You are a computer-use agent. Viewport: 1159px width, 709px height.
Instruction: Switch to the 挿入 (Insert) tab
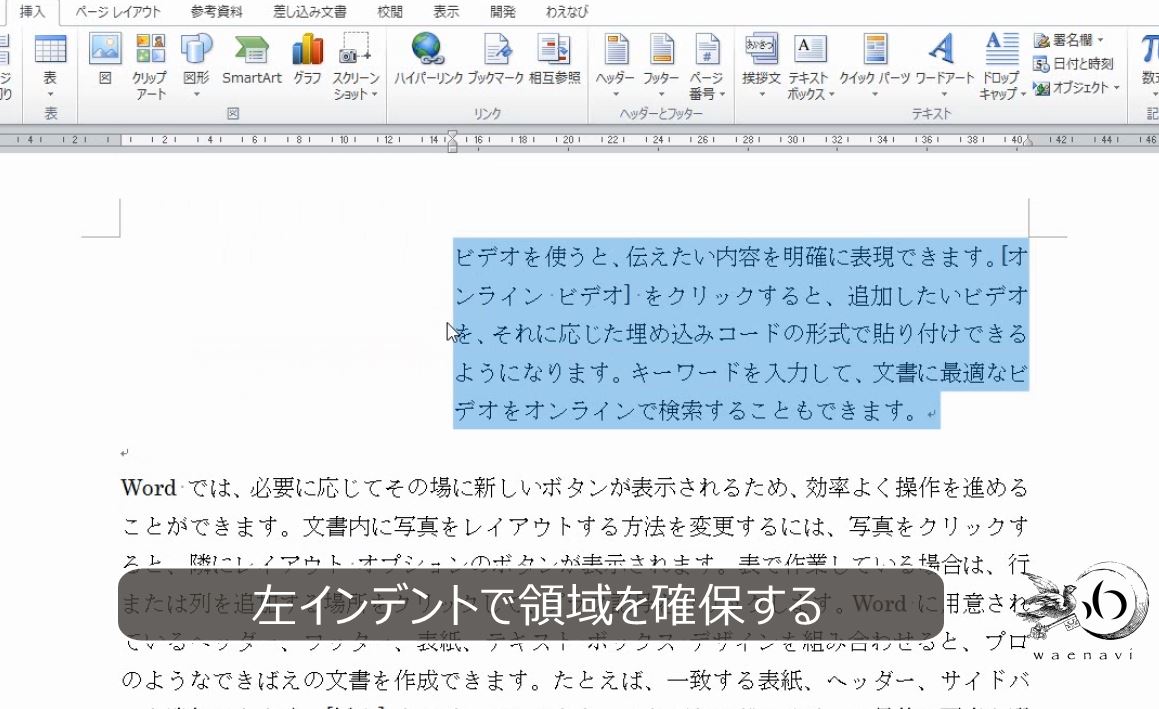[x=32, y=12]
